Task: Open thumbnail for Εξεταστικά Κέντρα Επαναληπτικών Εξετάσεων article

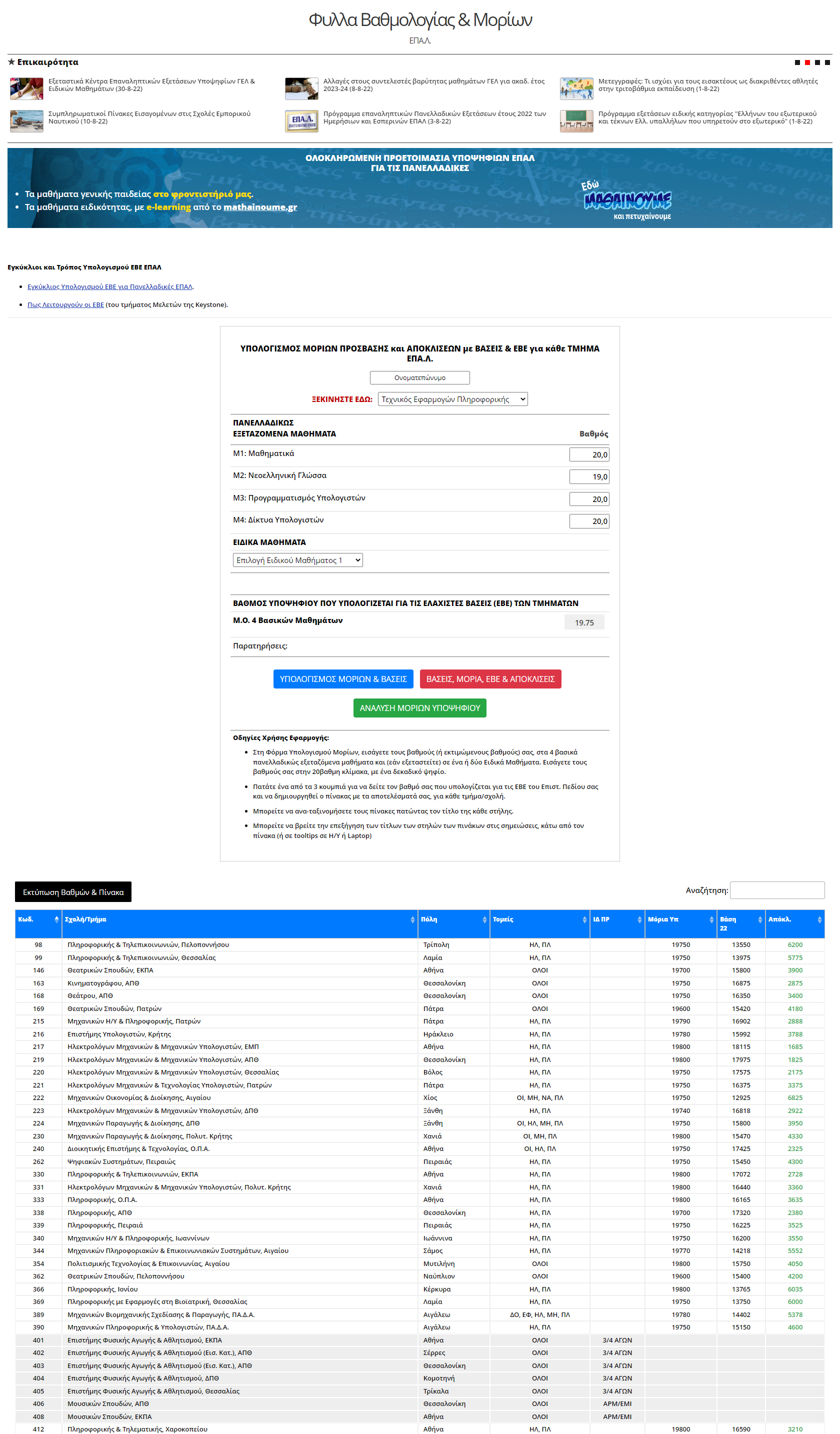Action: click(26, 89)
